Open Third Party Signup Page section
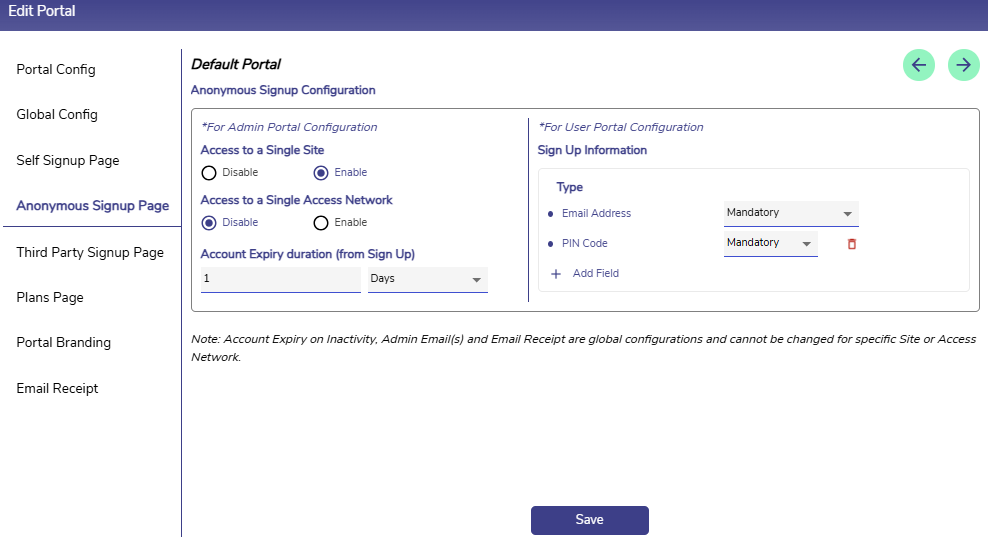The width and height of the screenshot is (988, 537). pos(90,253)
